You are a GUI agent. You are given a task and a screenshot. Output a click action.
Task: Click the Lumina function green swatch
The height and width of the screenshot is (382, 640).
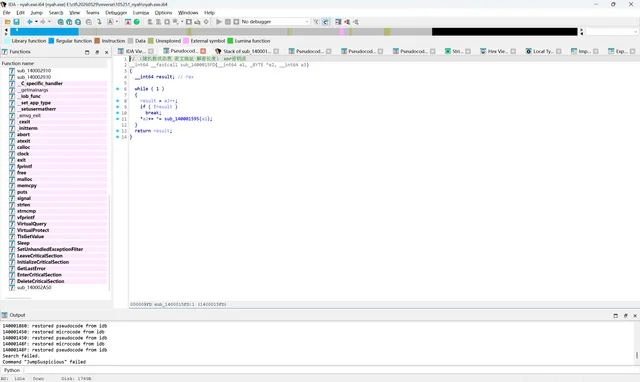(230, 41)
